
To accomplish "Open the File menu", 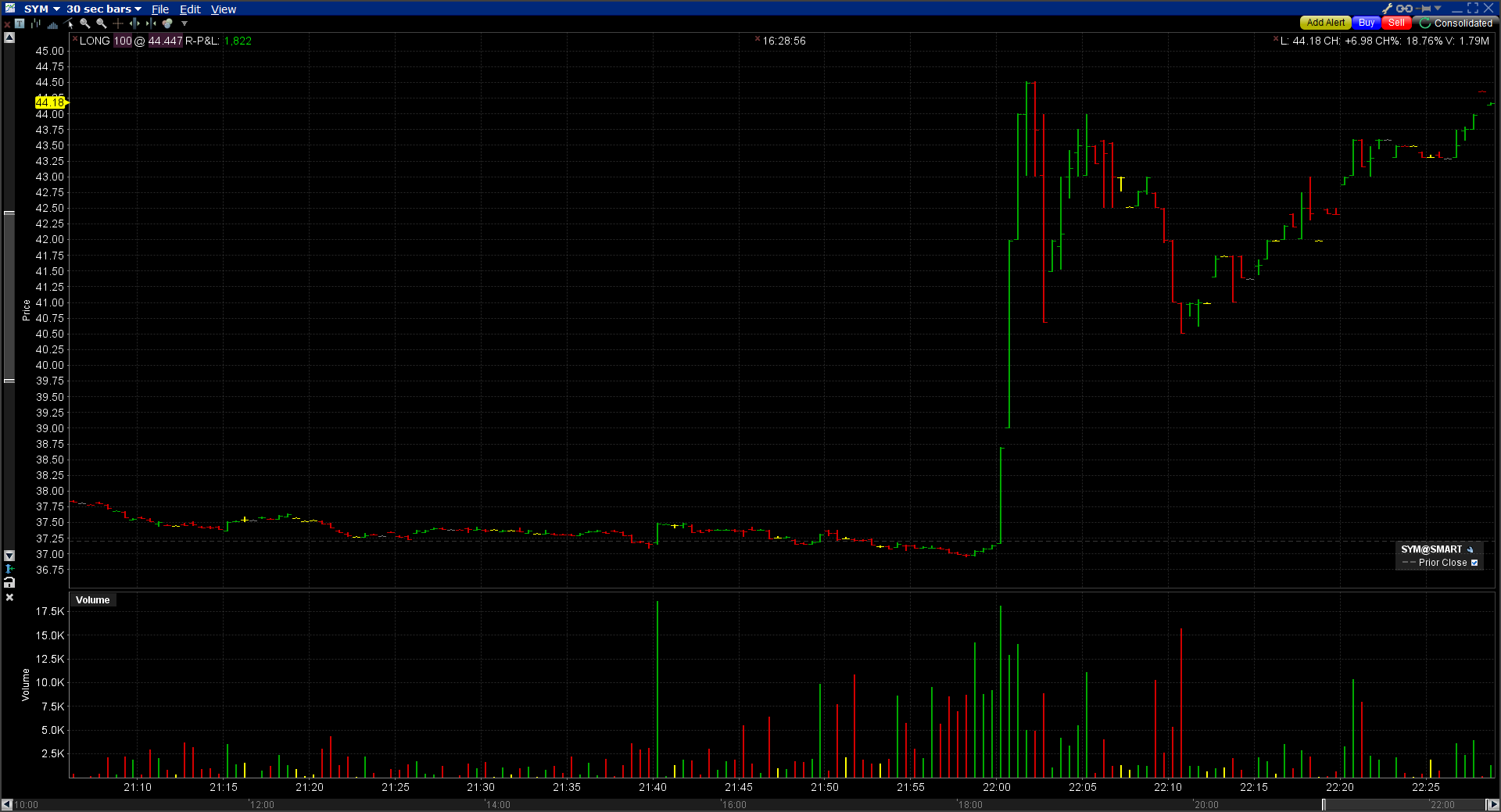I will point(160,9).
